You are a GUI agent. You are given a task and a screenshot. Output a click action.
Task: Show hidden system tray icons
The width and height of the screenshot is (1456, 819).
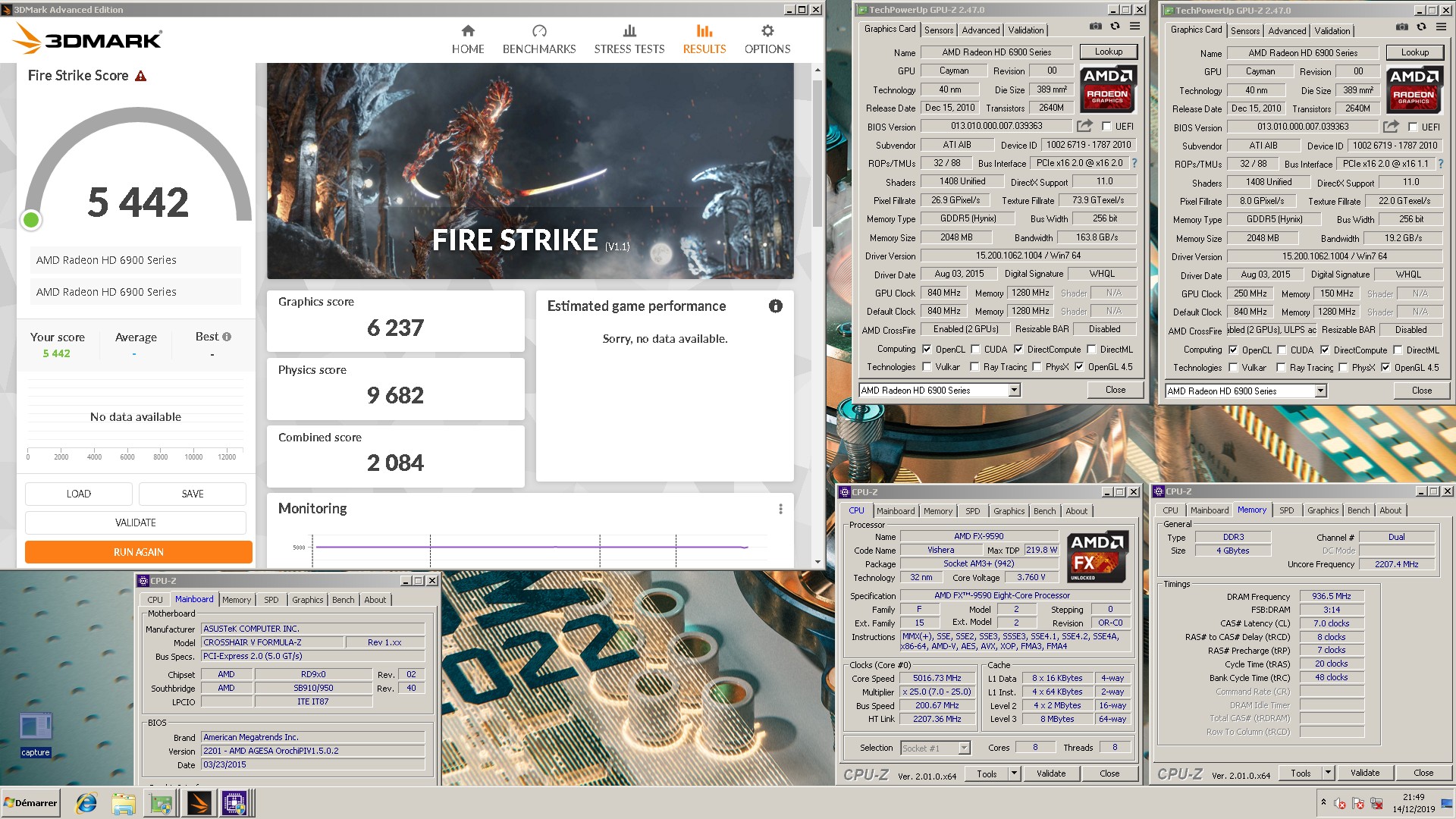[1323, 802]
